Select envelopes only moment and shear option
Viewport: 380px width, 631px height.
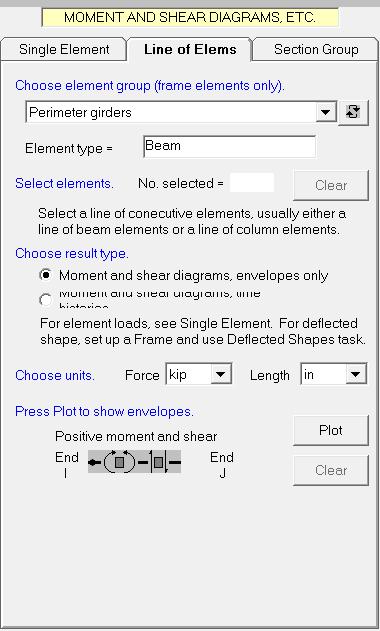click(x=46, y=275)
